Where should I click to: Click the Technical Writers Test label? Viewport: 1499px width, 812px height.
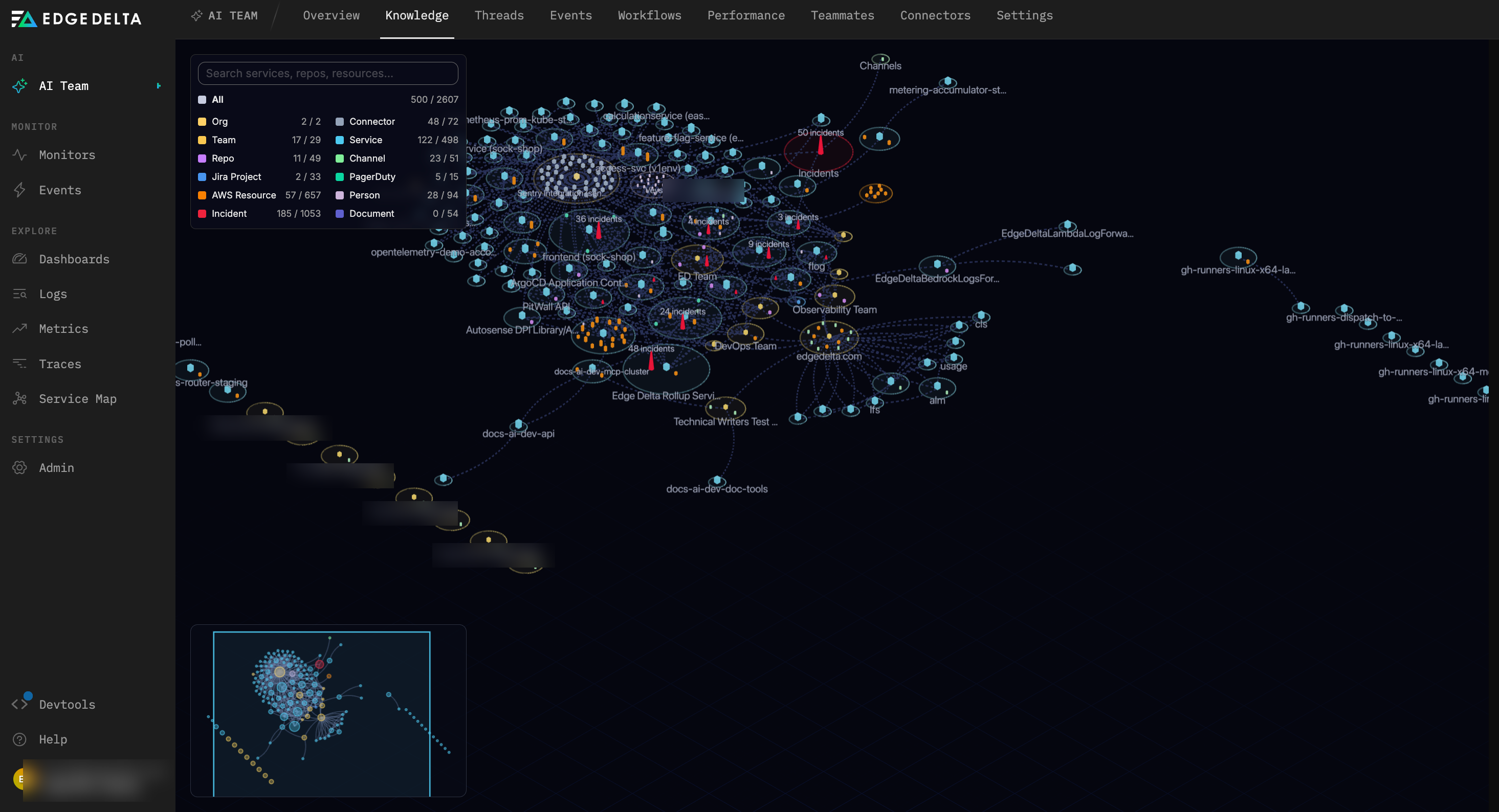[725, 422]
